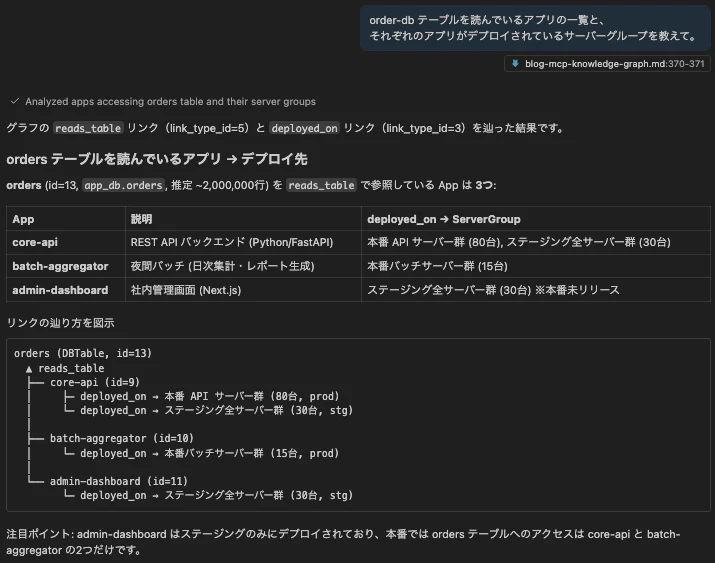Click the checkmark icon beside the Analyzed apps step
The image size is (715, 563).
pyautogui.click(x=15, y=101)
